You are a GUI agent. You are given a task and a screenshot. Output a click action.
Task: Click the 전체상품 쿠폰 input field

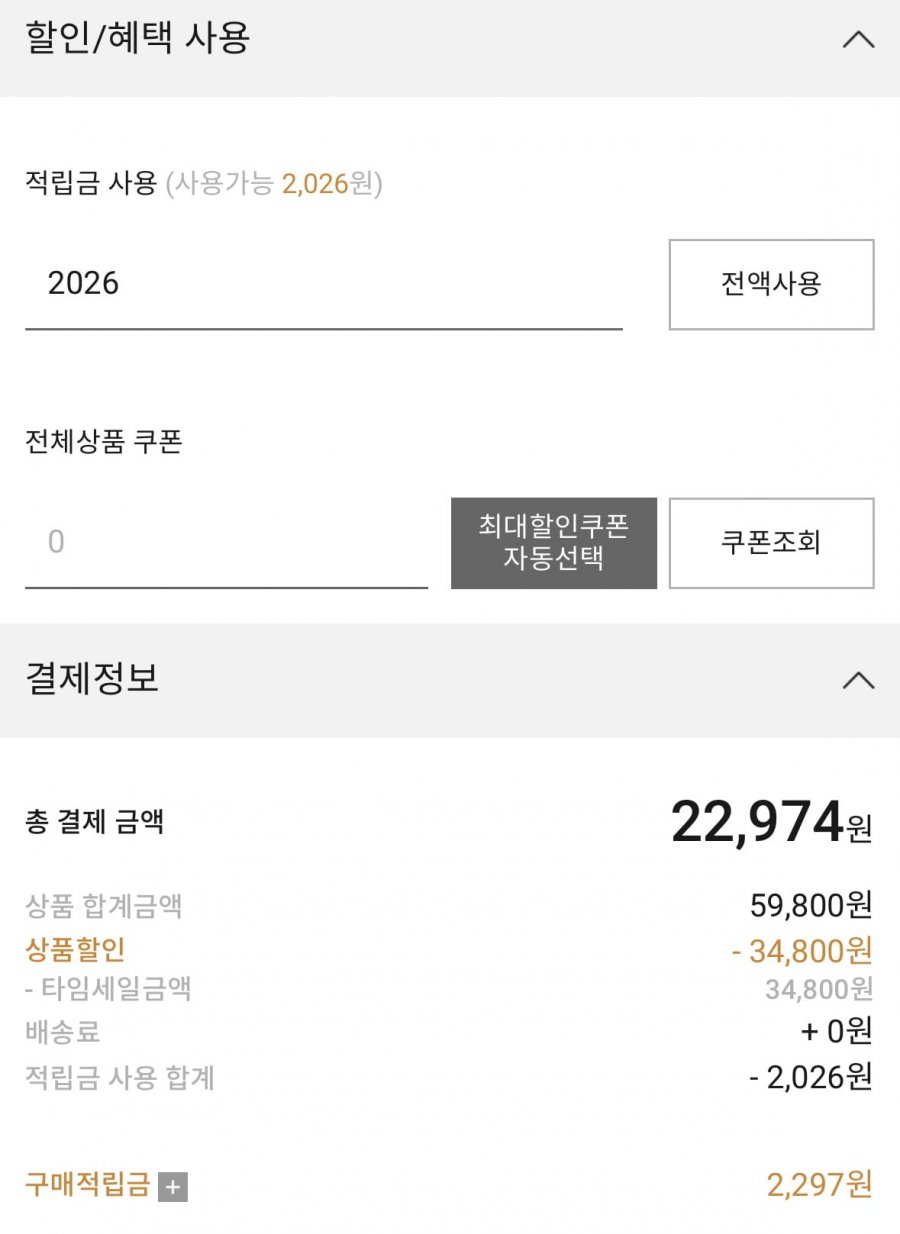pyautogui.click(x=226, y=542)
